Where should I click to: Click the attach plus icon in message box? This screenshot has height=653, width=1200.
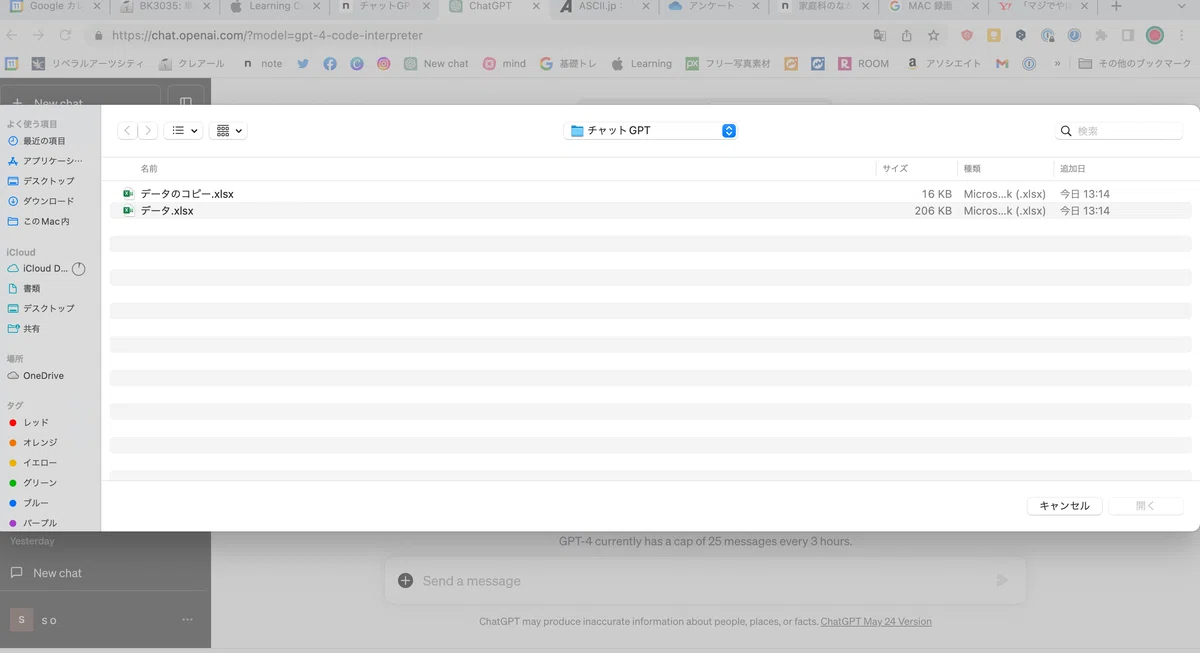tap(405, 580)
